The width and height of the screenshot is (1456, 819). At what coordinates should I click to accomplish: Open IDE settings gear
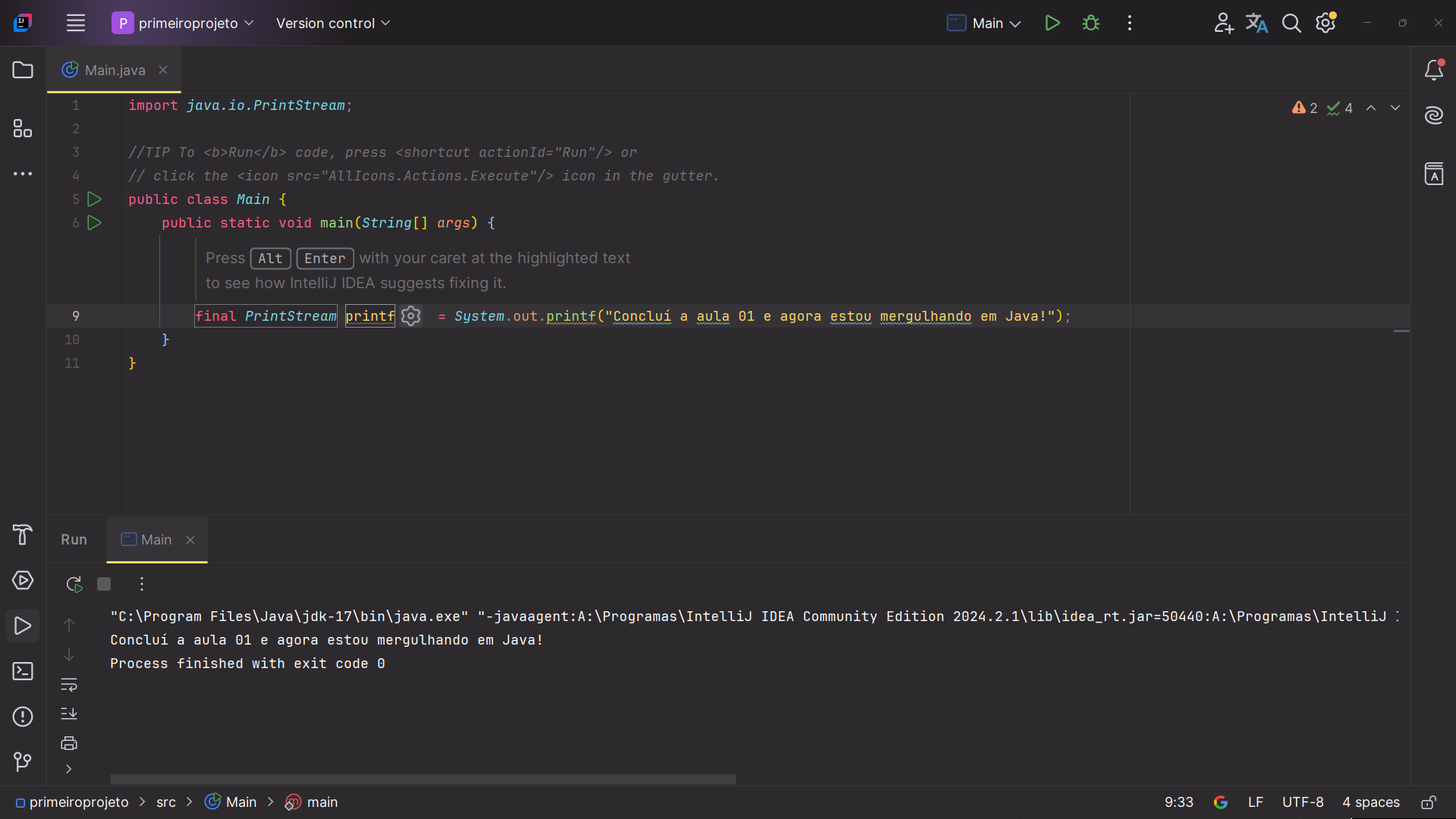[x=1325, y=23]
